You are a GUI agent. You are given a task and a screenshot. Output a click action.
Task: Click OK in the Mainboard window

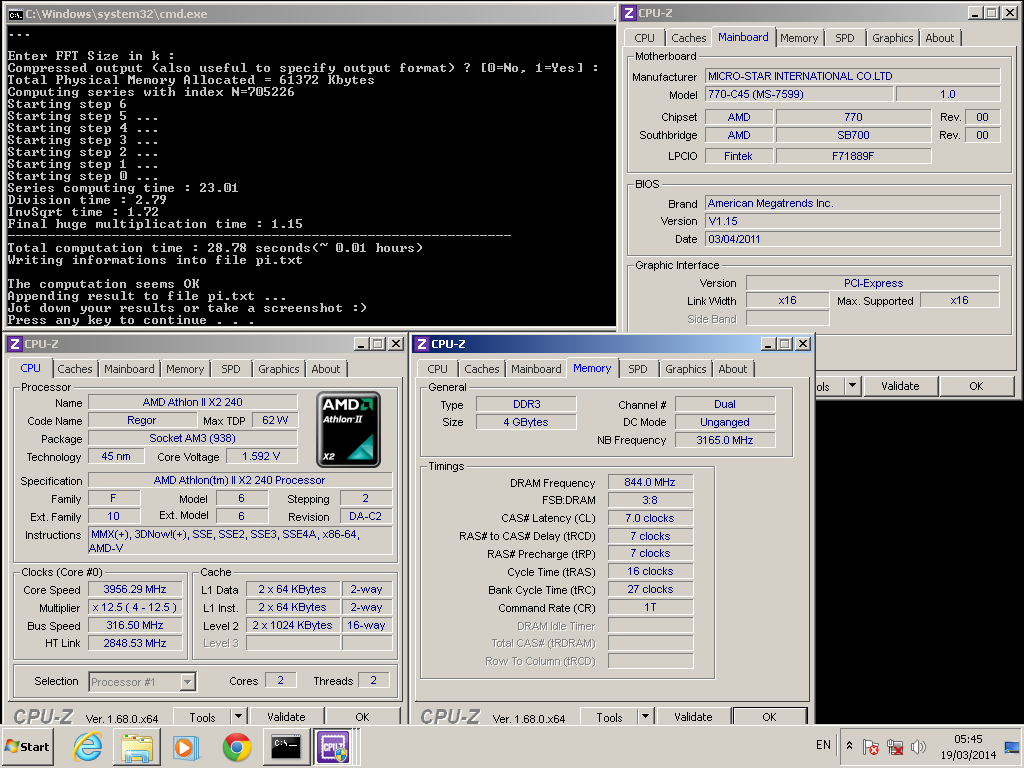[x=976, y=386]
